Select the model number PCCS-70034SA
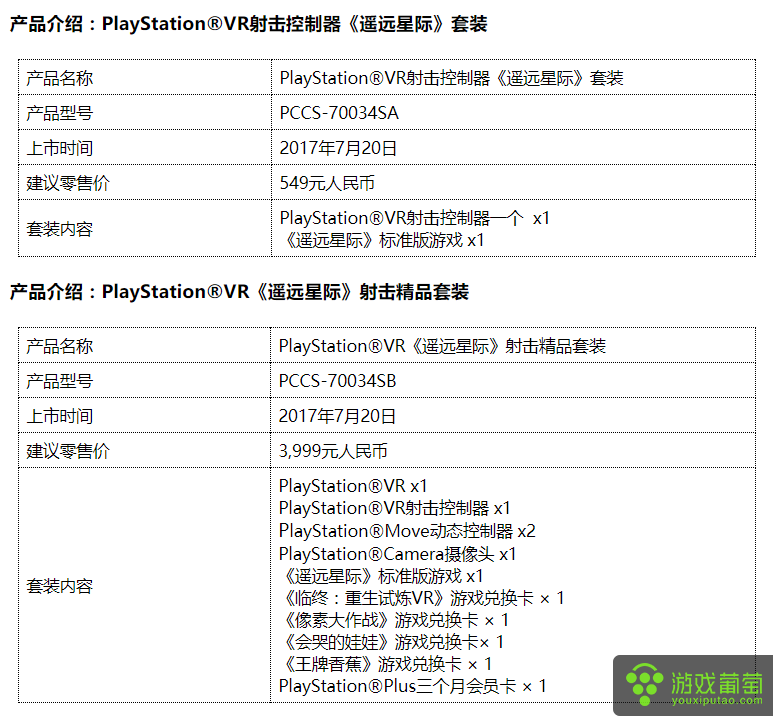The width and height of the screenshot is (773, 724). 339,113
